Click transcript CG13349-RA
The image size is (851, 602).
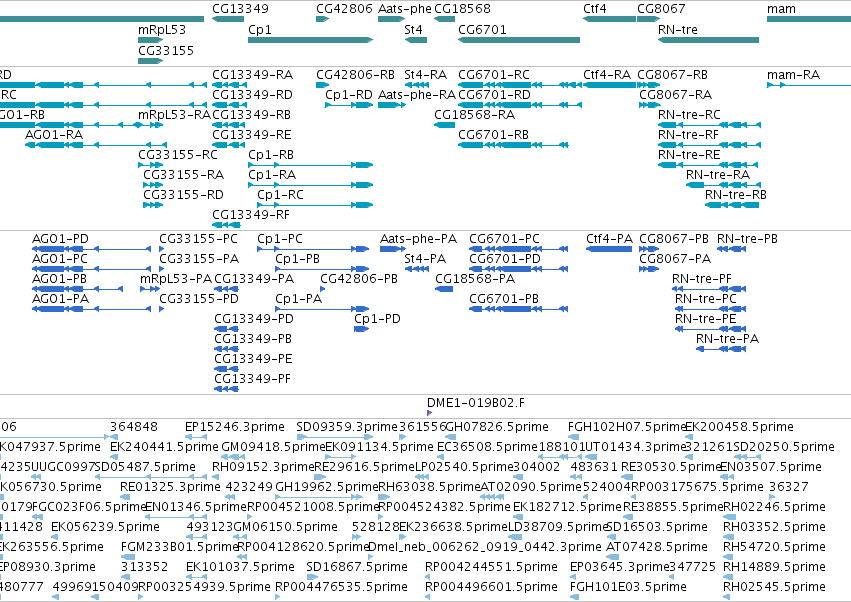point(252,74)
